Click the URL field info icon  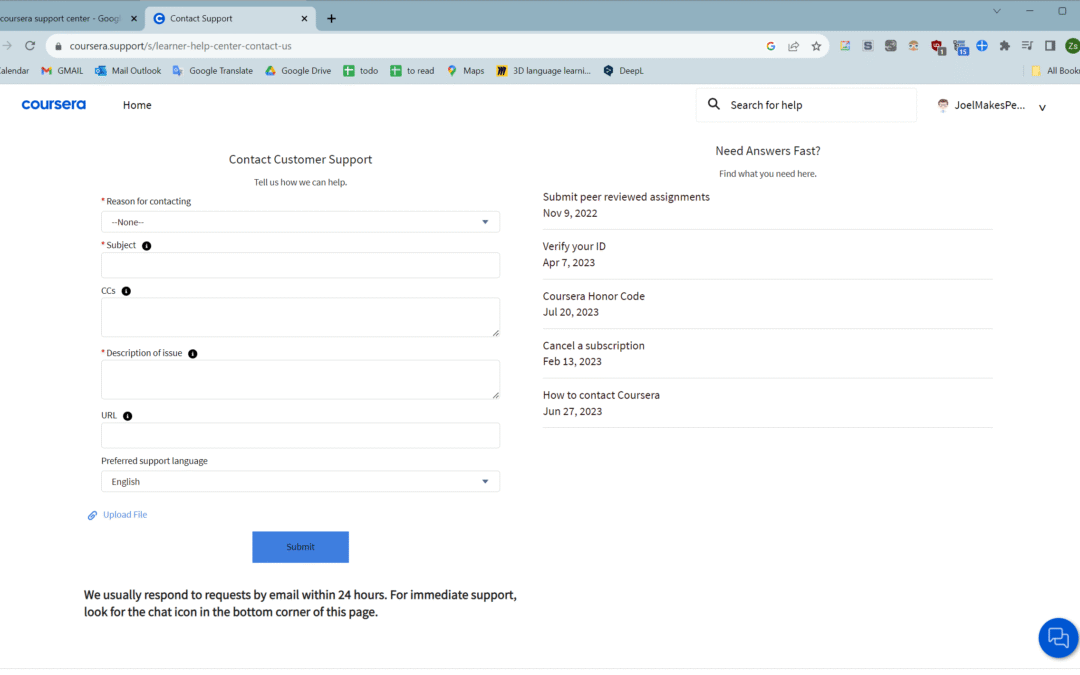[128, 416]
